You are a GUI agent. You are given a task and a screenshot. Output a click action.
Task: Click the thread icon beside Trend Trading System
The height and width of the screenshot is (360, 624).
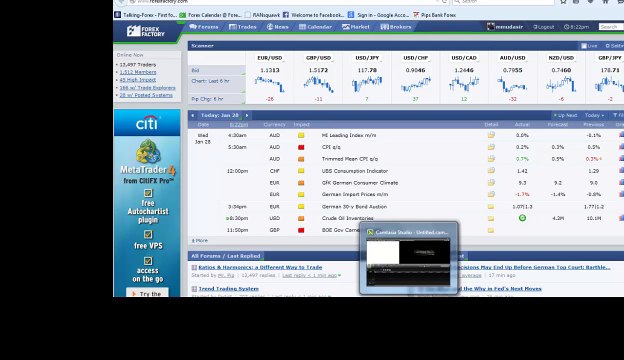194,289
